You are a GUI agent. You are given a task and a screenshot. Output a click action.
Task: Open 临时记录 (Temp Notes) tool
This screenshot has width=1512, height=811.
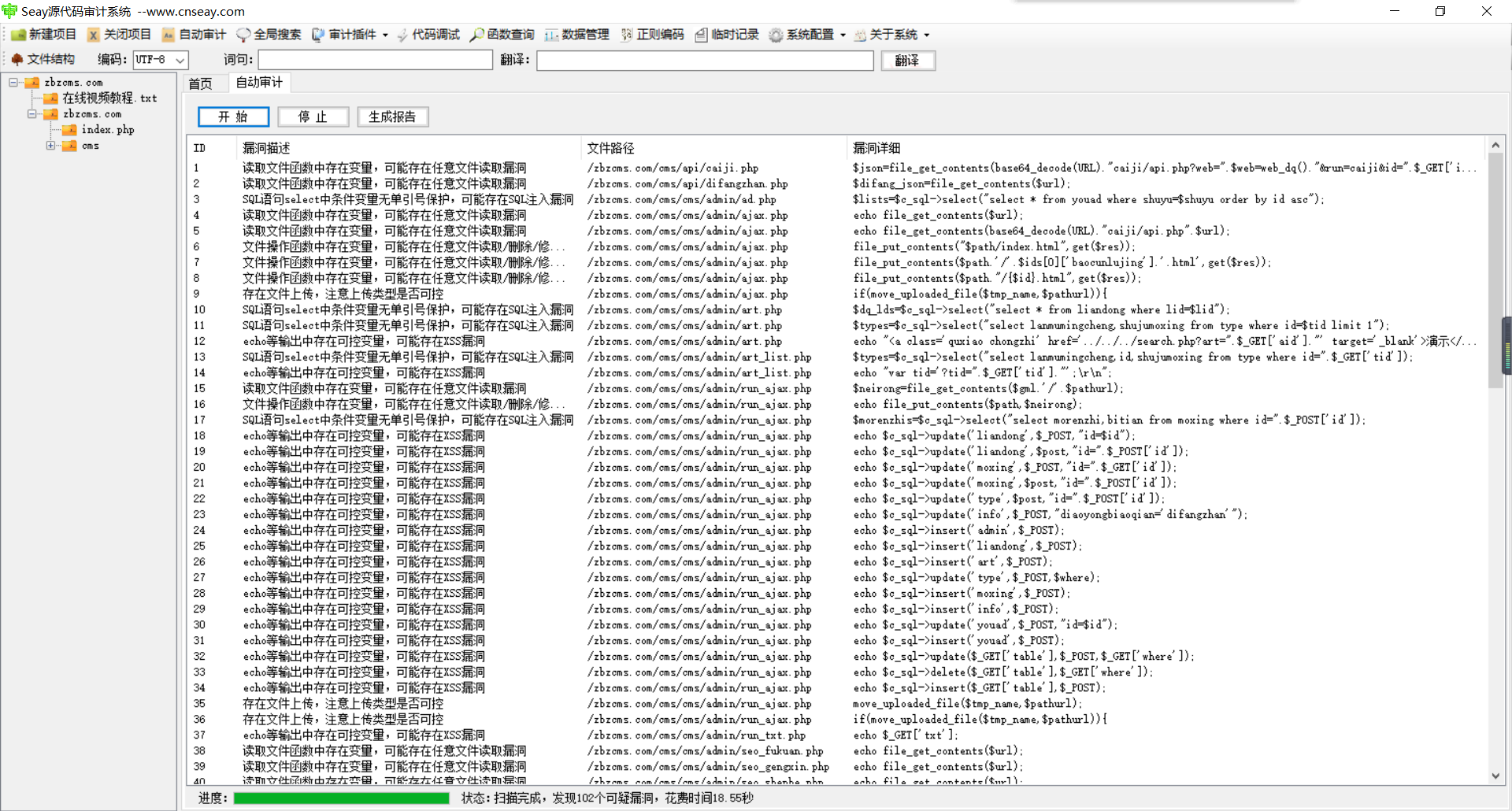(727, 35)
